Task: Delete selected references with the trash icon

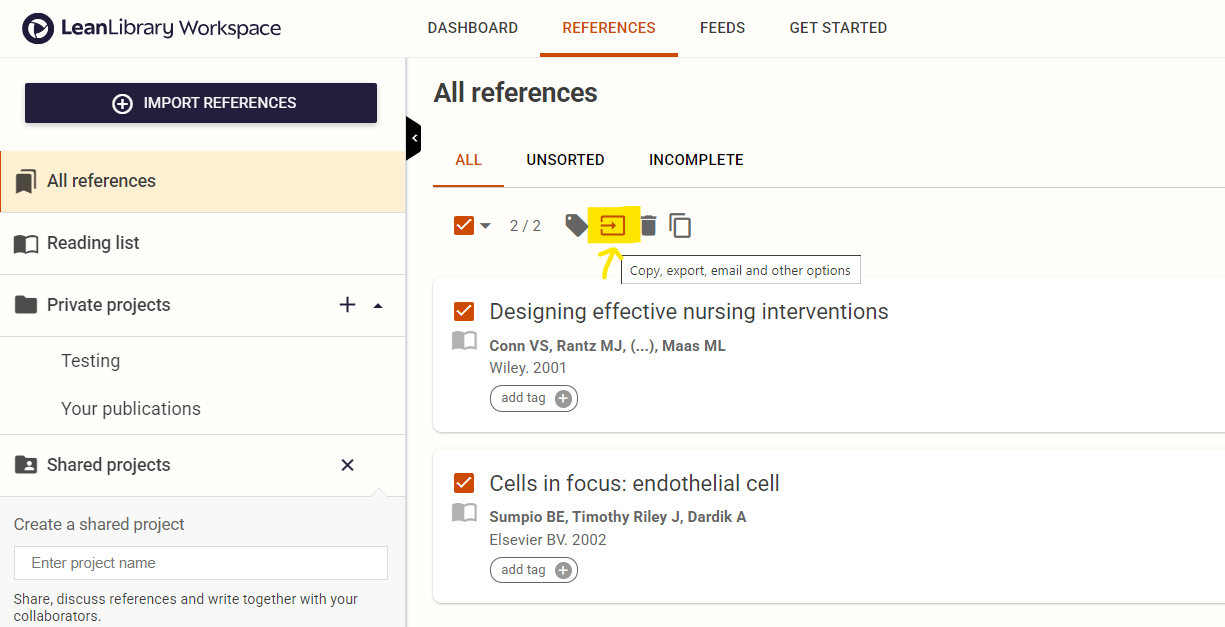Action: click(648, 225)
